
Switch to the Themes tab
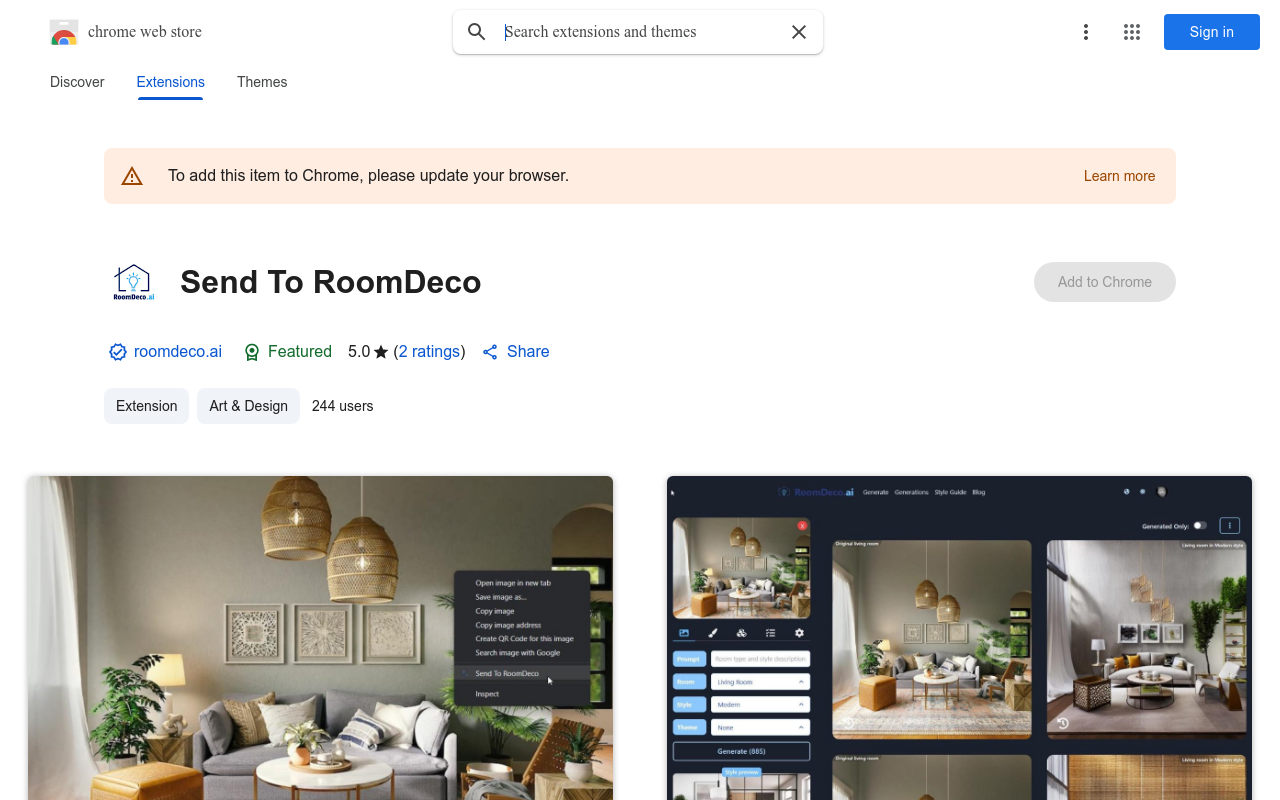click(x=262, y=82)
